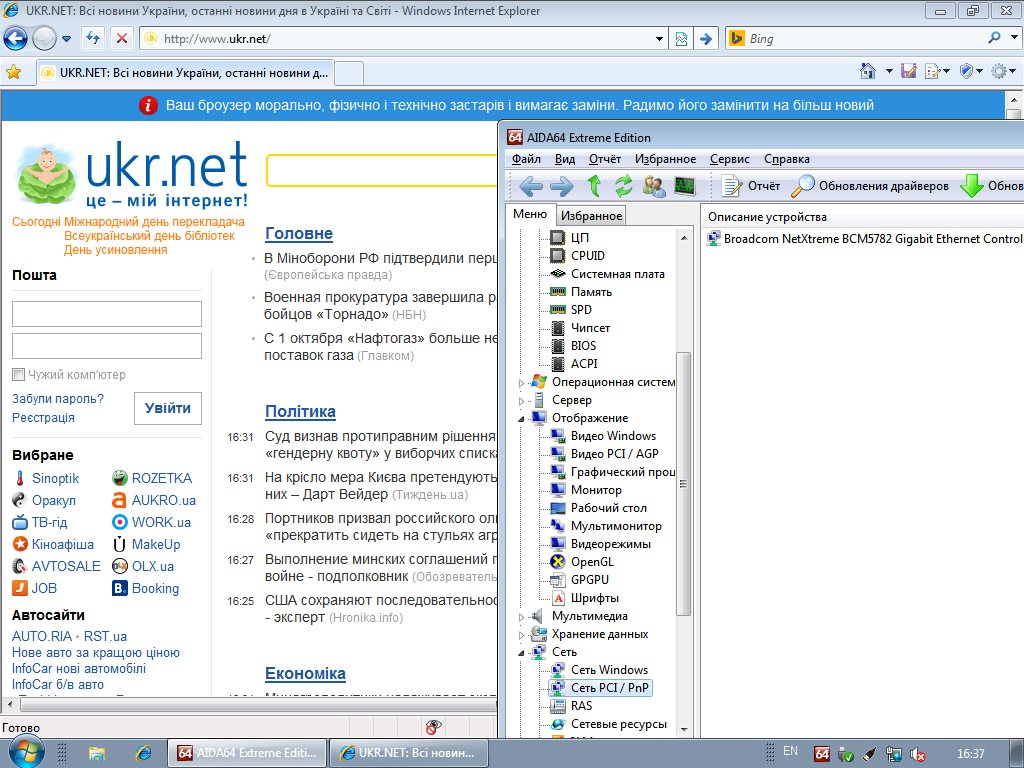Screen dimensions: 1024x768
Task: Open the Отчёт menu in AIDA64
Action: point(605,159)
